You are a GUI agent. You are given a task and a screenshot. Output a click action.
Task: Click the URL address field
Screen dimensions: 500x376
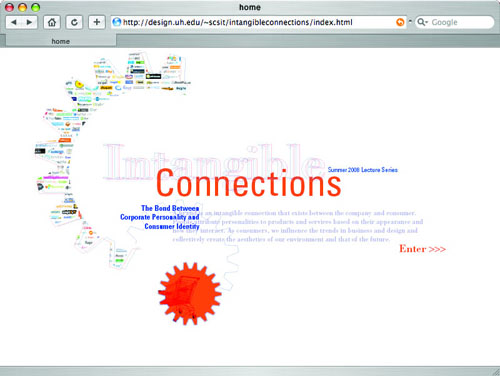pyautogui.click(x=258, y=22)
